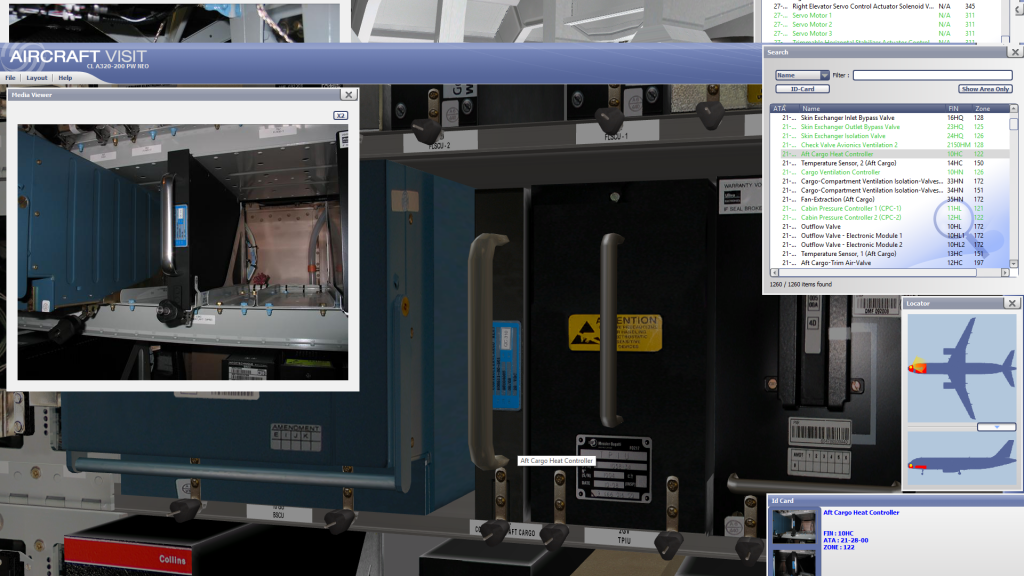Focus the Filter text field
Screen dimensions: 1024x576
(x=933, y=75)
